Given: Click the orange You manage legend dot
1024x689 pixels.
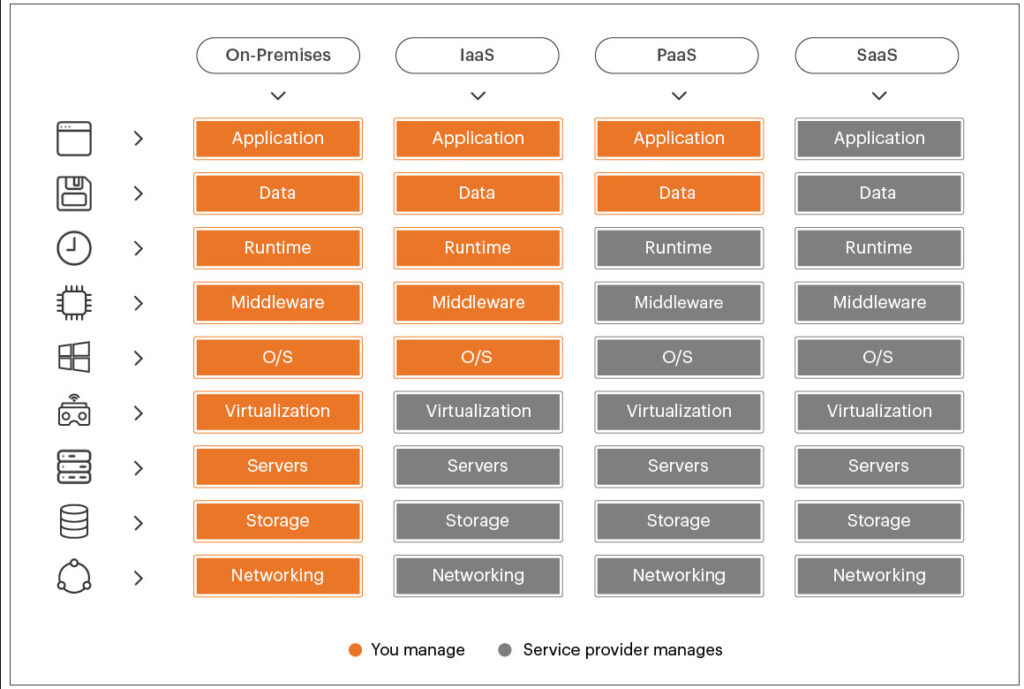Looking at the screenshot, I should coord(355,650).
